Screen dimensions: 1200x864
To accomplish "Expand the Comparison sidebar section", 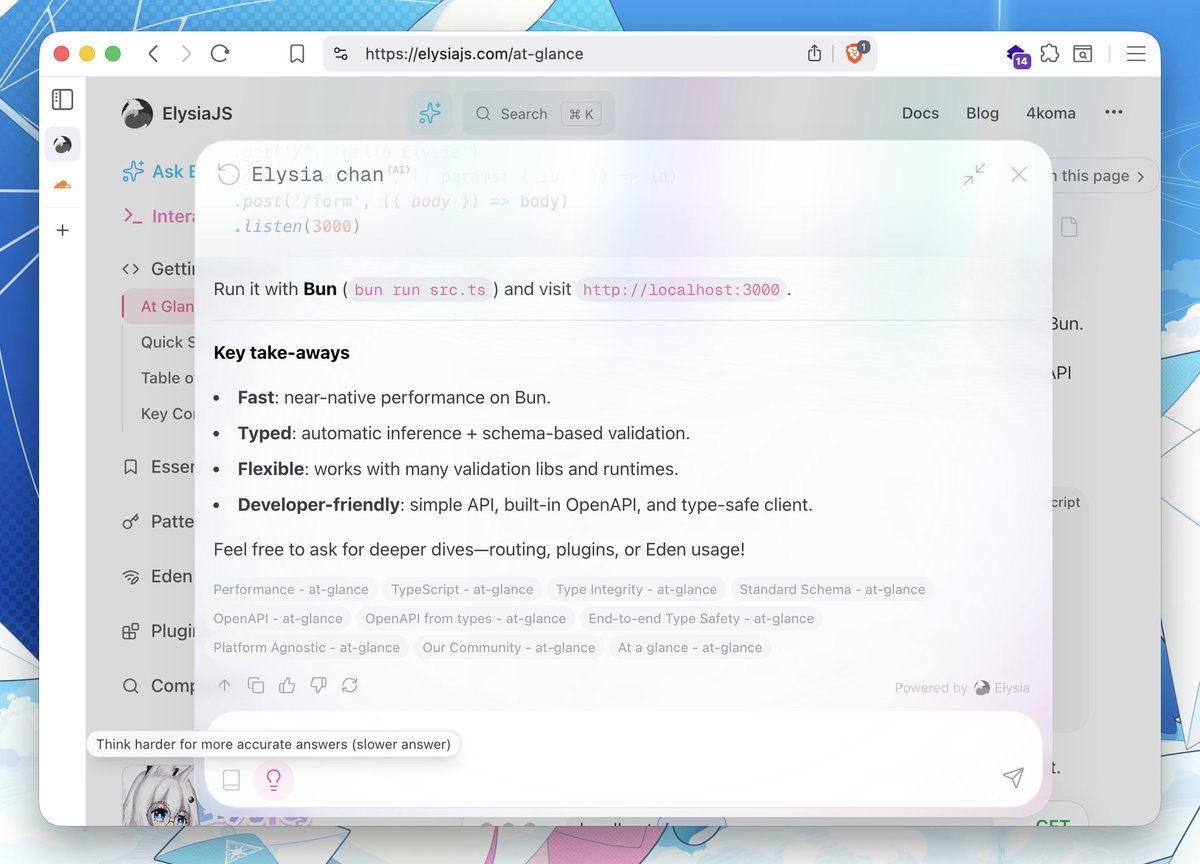I will tap(157, 686).
